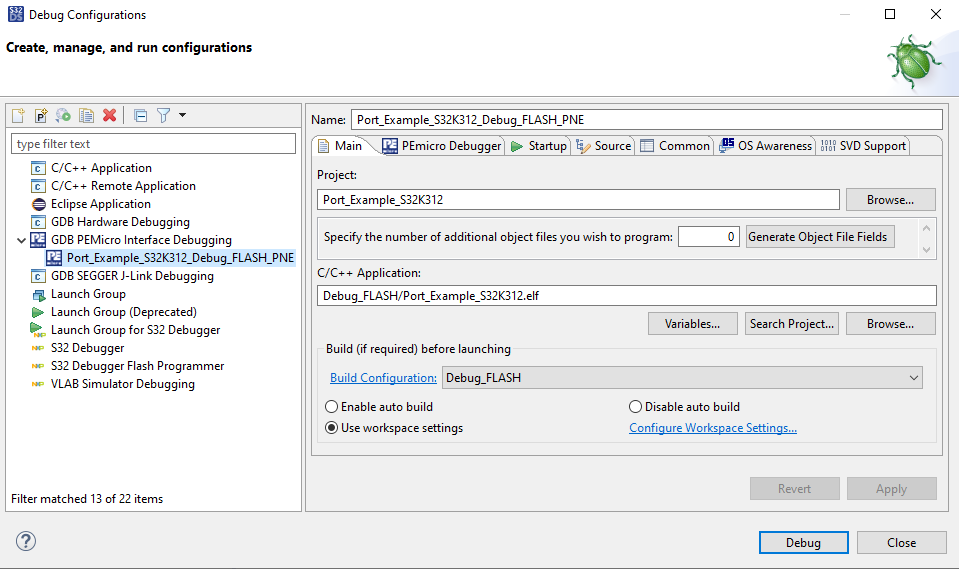Click the New prototype configuration icon

pyautogui.click(x=41, y=116)
